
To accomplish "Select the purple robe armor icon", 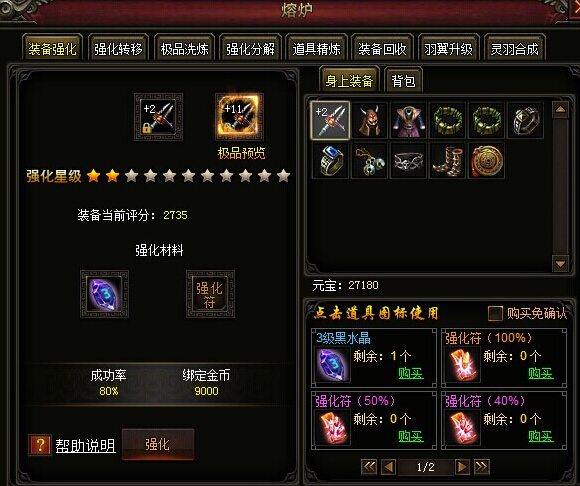I will tap(408, 121).
